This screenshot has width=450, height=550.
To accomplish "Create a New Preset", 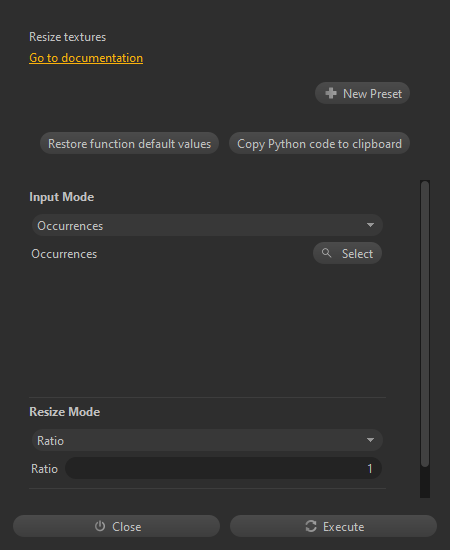I will point(362,93).
